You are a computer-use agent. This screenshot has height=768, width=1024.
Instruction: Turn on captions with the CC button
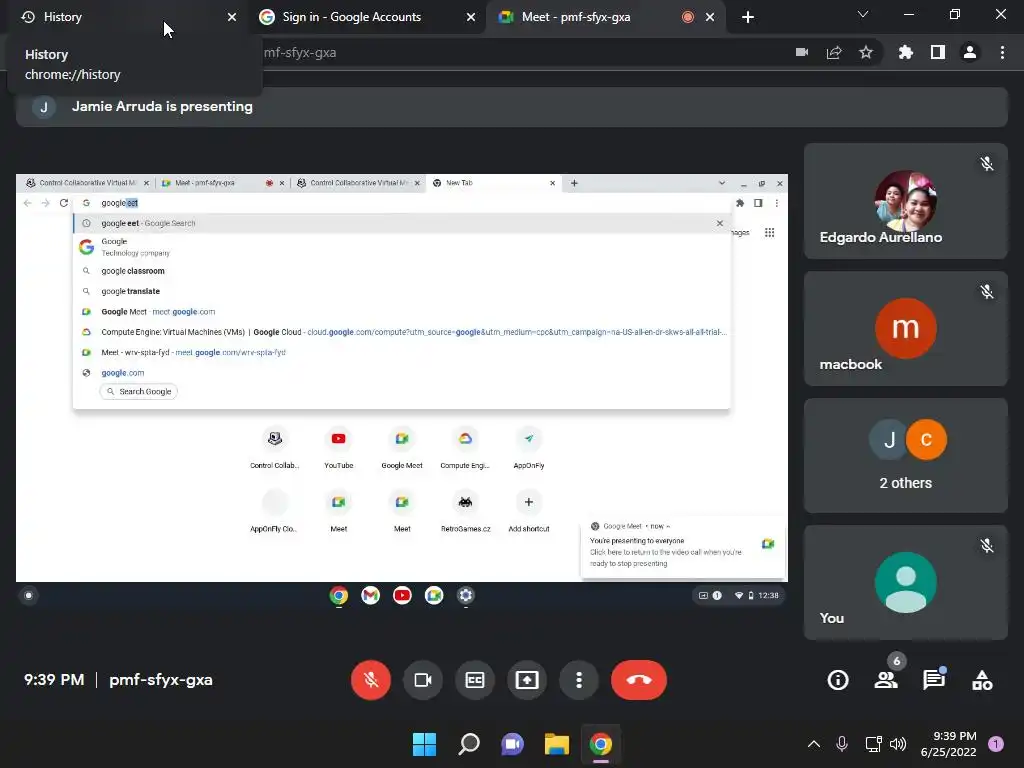click(x=475, y=680)
